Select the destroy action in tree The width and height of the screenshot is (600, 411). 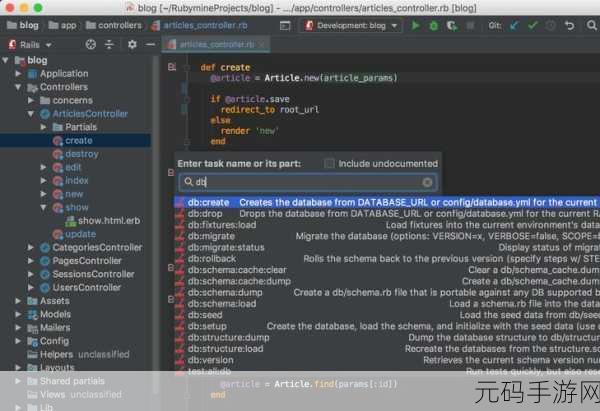pyautogui.click(x=81, y=154)
